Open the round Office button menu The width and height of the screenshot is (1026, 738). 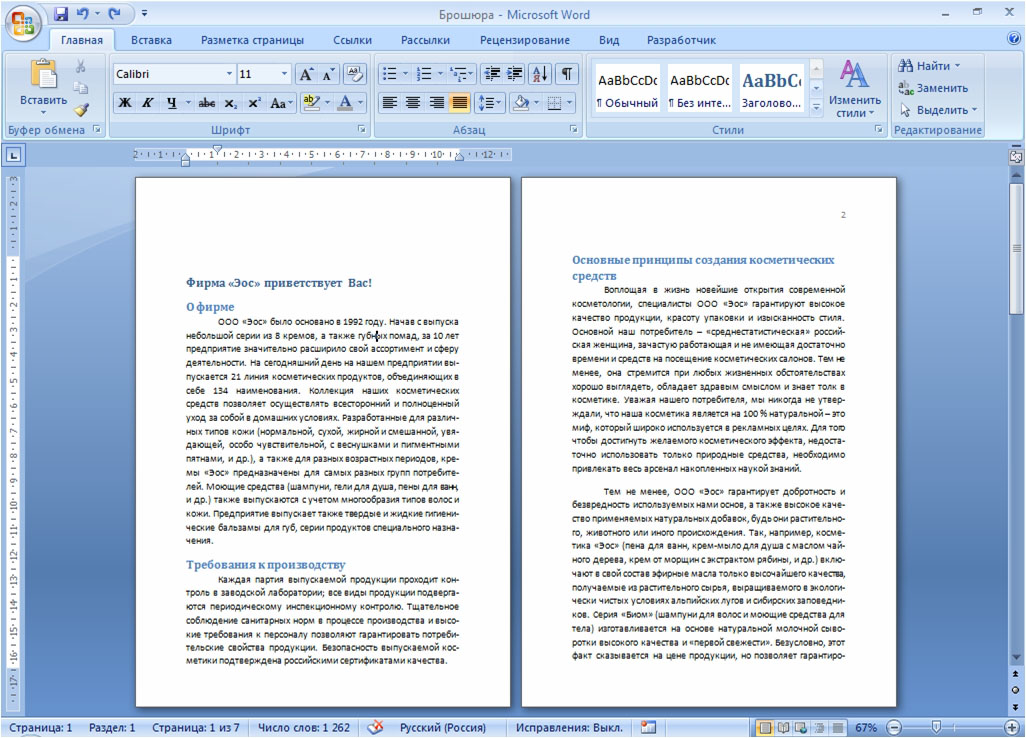(22, 25)
